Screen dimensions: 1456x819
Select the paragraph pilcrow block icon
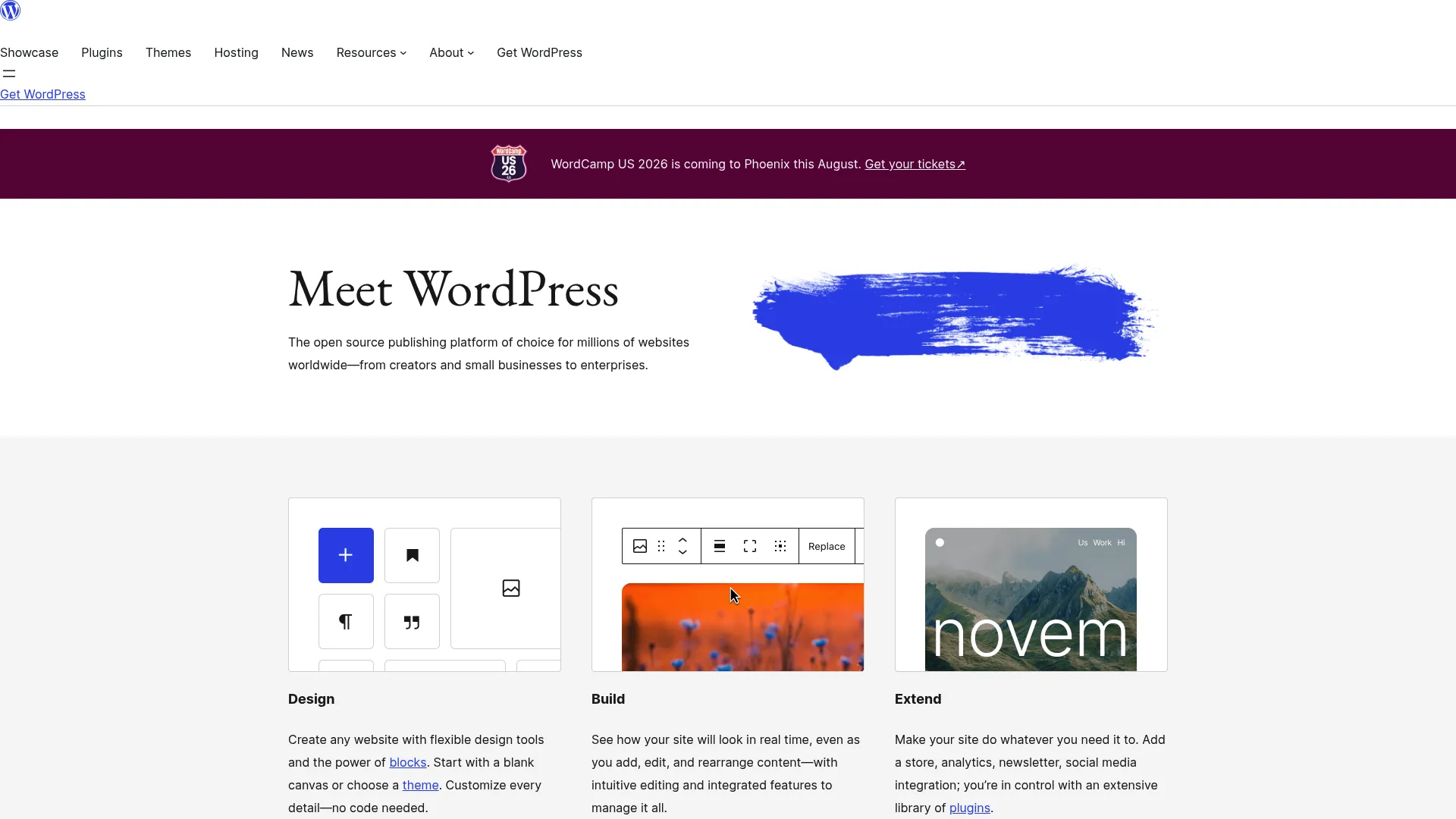click(x=346, y=622)
